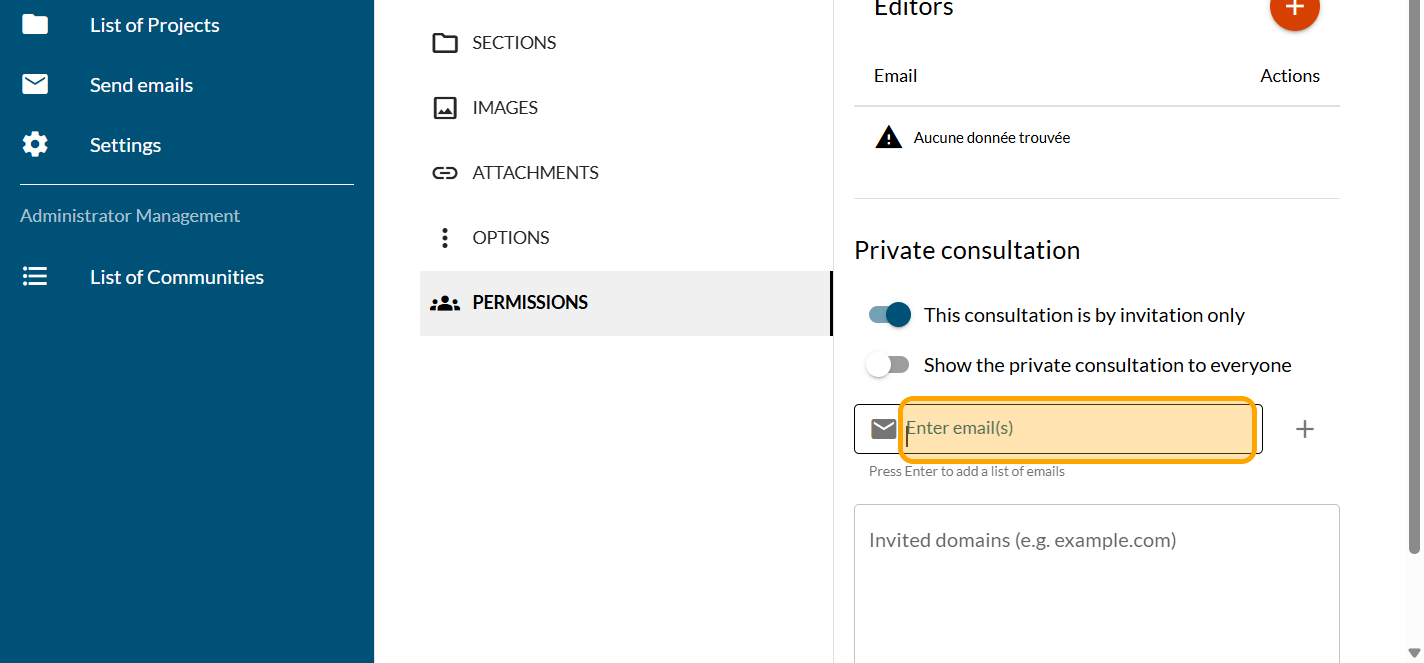Viewport: 1424px width, 663px height.
Task: Click the Invited domains text area
Action: pyautogui.click(x=1096, y=580)
